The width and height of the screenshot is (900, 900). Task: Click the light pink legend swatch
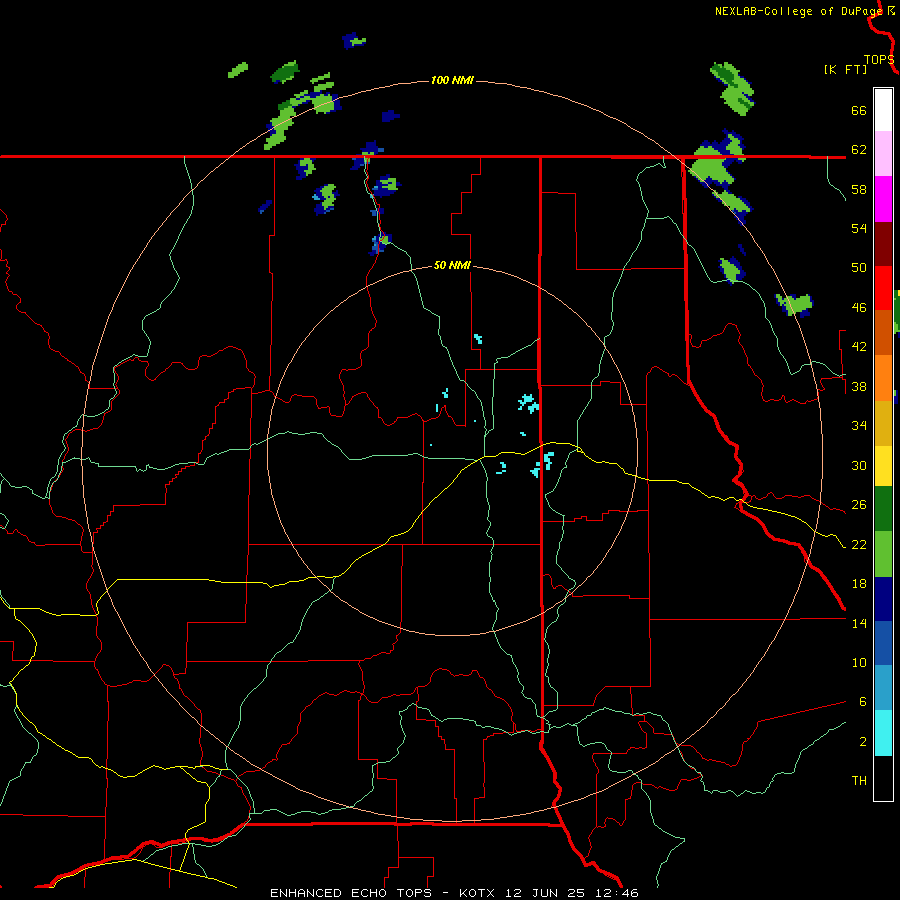point(883,154)
